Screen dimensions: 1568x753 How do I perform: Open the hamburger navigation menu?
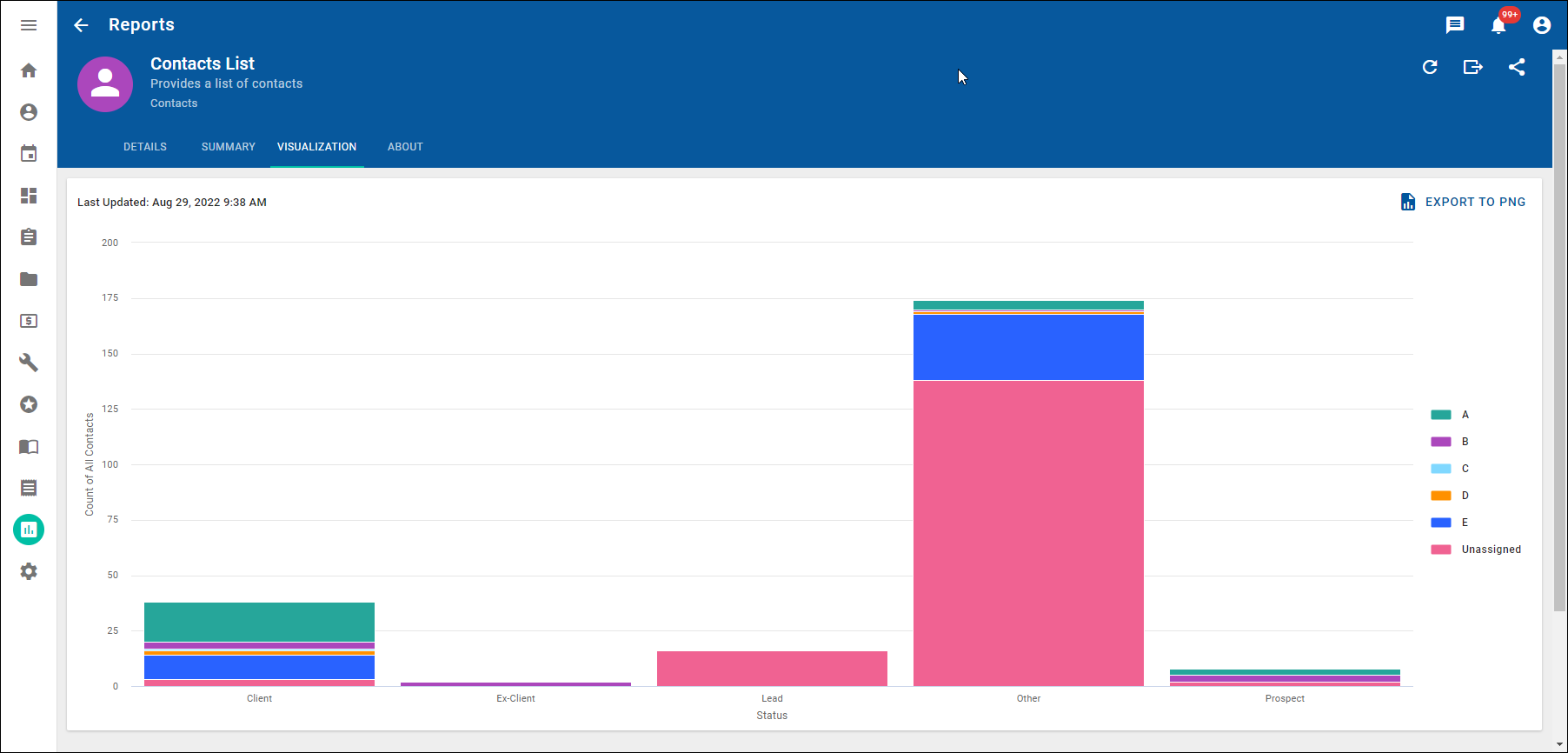click(x=29, y=25)
